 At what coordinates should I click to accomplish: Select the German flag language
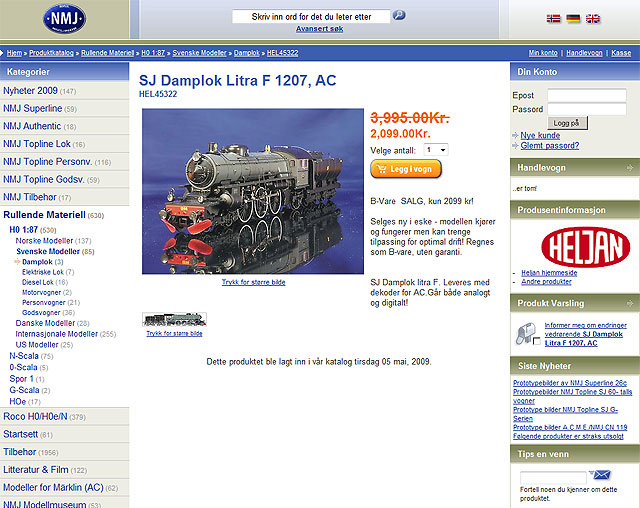click(573, 18)
